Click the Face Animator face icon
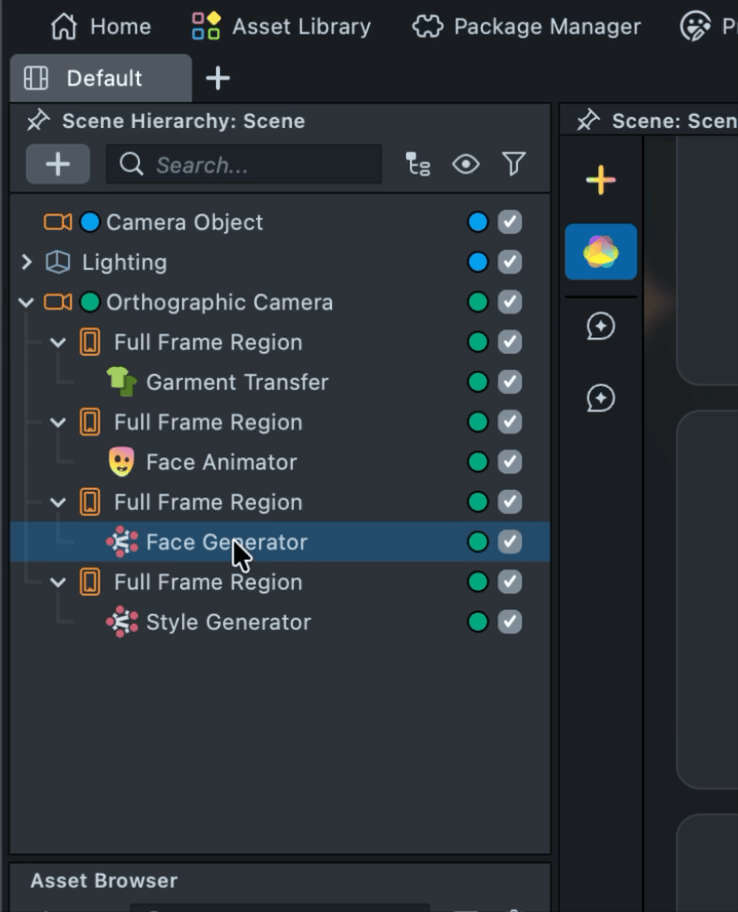The height and width of the screenshot is (912, 738). [x=121, y=462]
